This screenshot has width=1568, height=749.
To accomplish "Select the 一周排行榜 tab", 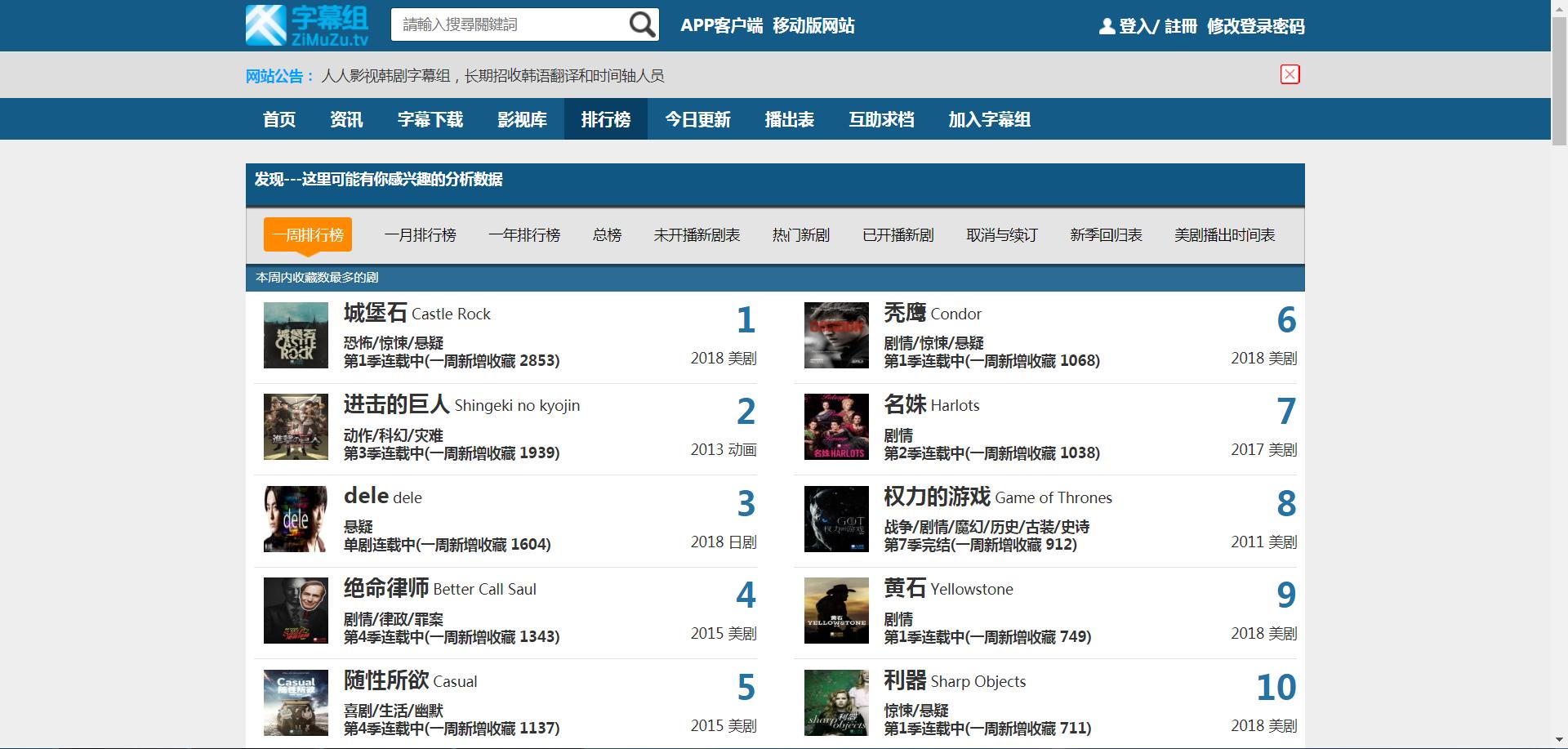I will coord(308,235).
